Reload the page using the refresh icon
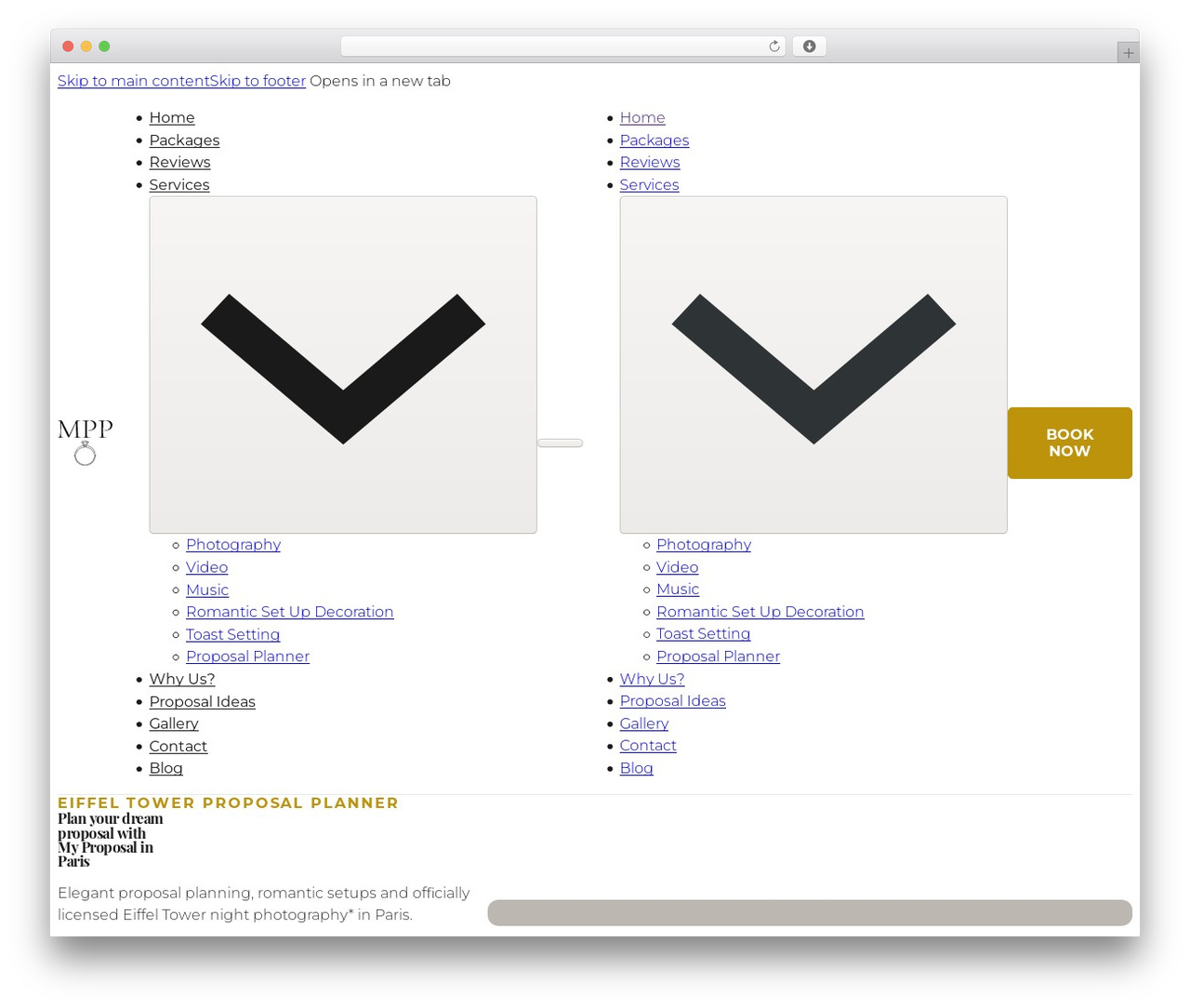 coord(773,46)
